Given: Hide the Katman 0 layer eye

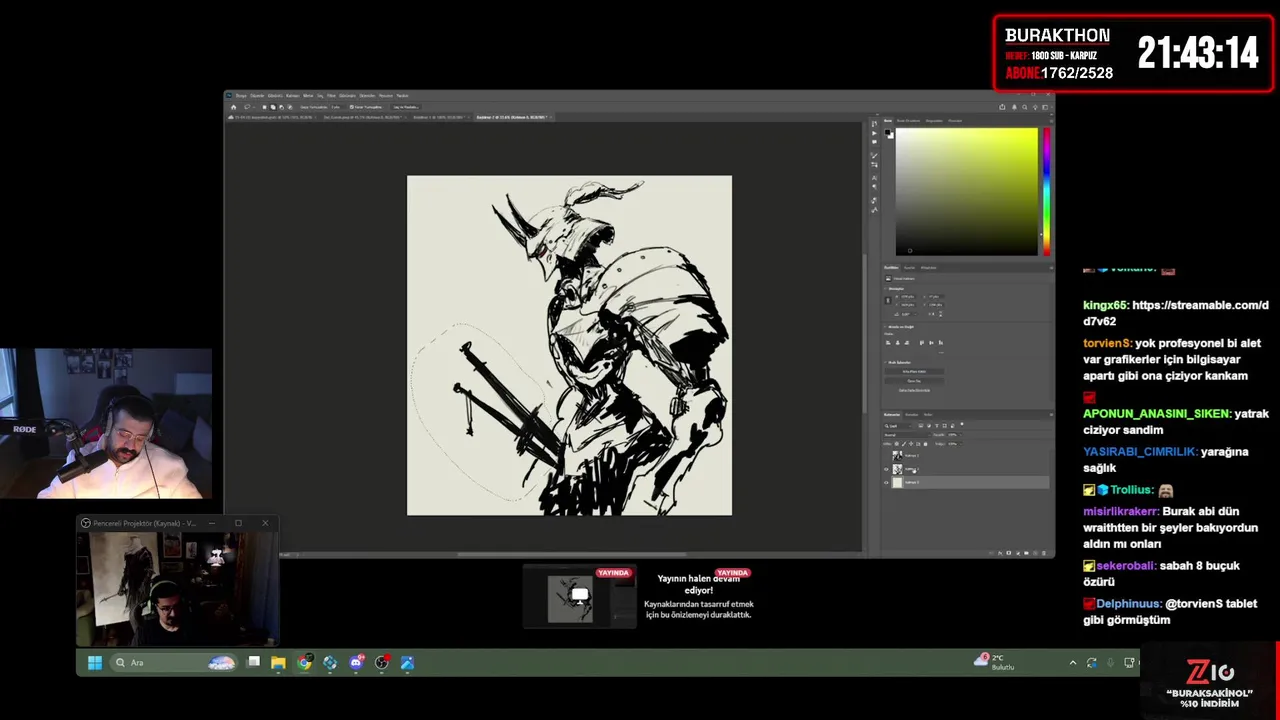Looking at the screenshot, I should (886, 483).
